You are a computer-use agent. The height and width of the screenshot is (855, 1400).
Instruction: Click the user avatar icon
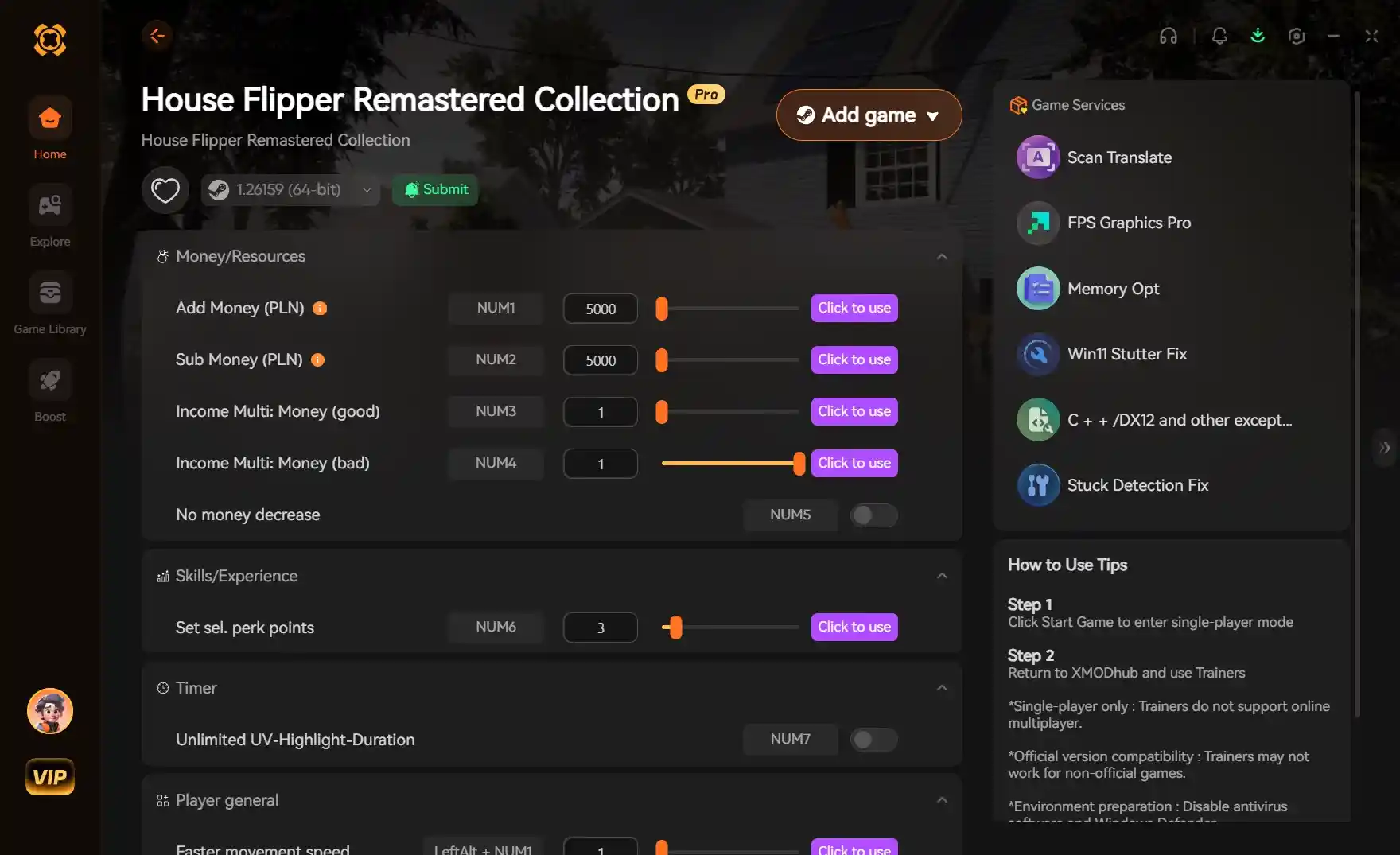click(x=49, y=710)
